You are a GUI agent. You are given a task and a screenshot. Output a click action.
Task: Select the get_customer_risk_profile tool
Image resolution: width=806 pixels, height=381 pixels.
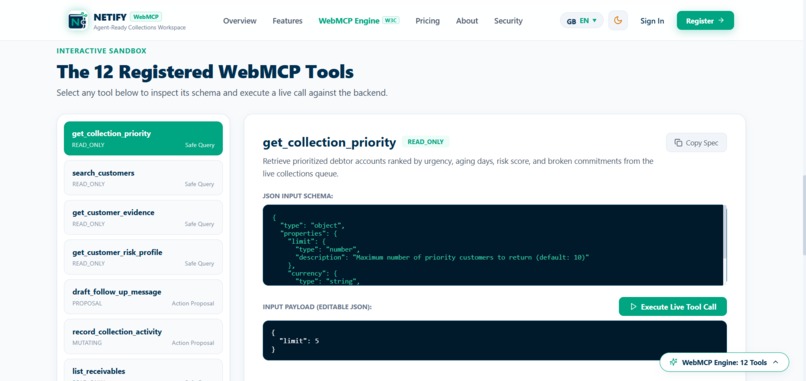[143, 257]
